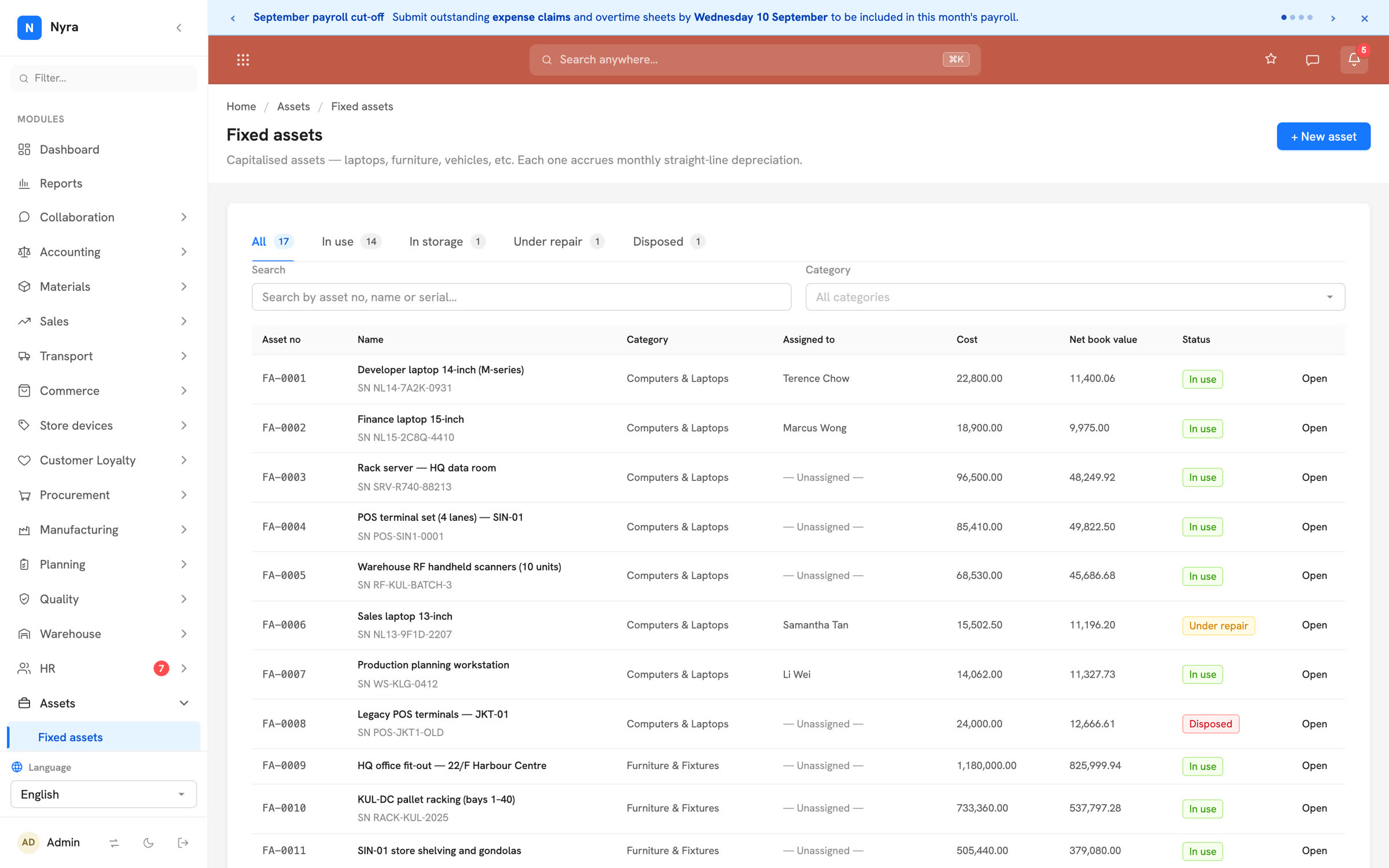Switch to the In use tab
The height and width of the screenshot is (868, 1389).
click(351, 241)
